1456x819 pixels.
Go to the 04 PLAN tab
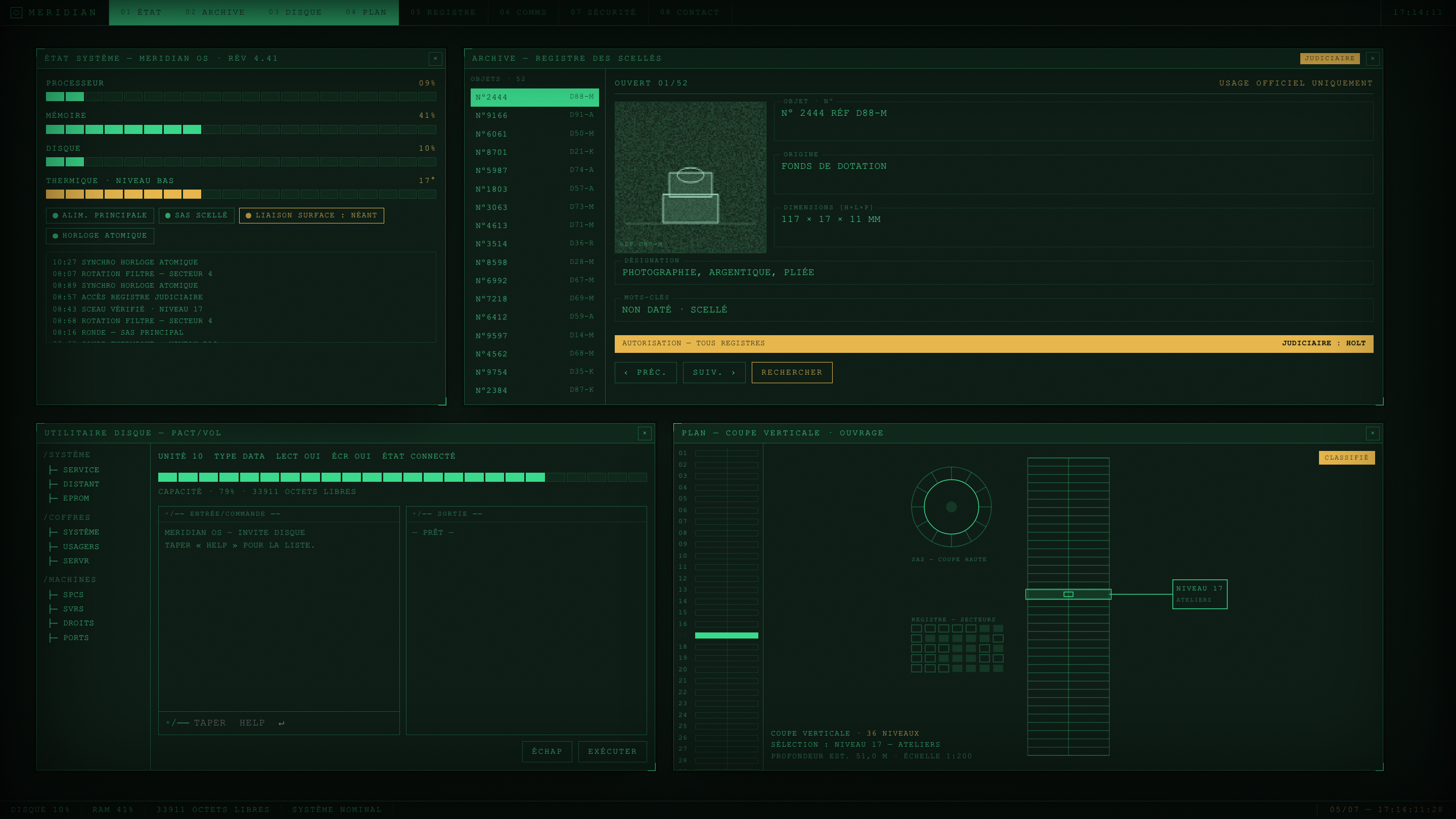(x=366, y=13)
